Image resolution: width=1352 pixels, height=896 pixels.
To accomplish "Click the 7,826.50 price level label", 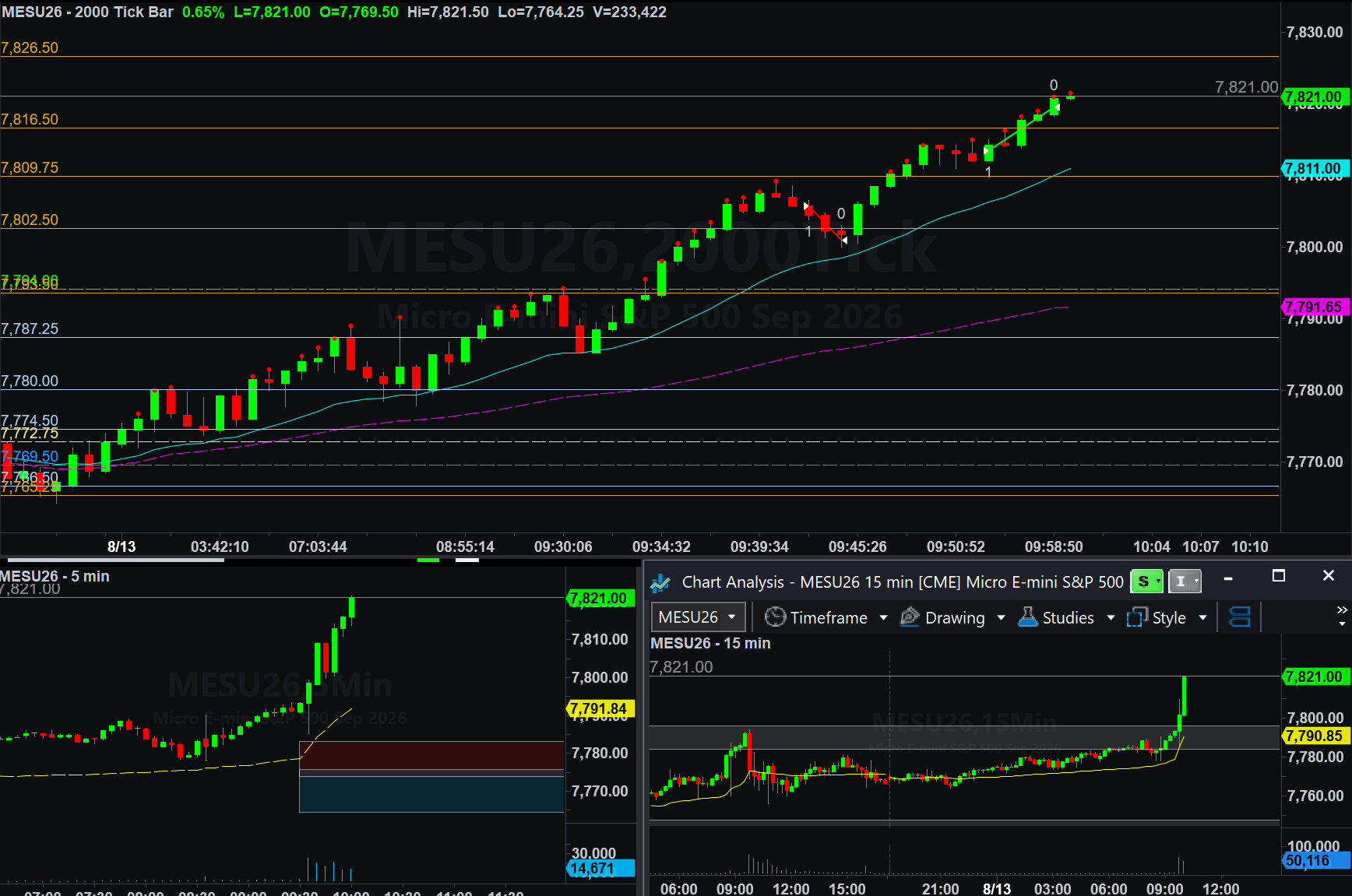I will tap(30, 47).
